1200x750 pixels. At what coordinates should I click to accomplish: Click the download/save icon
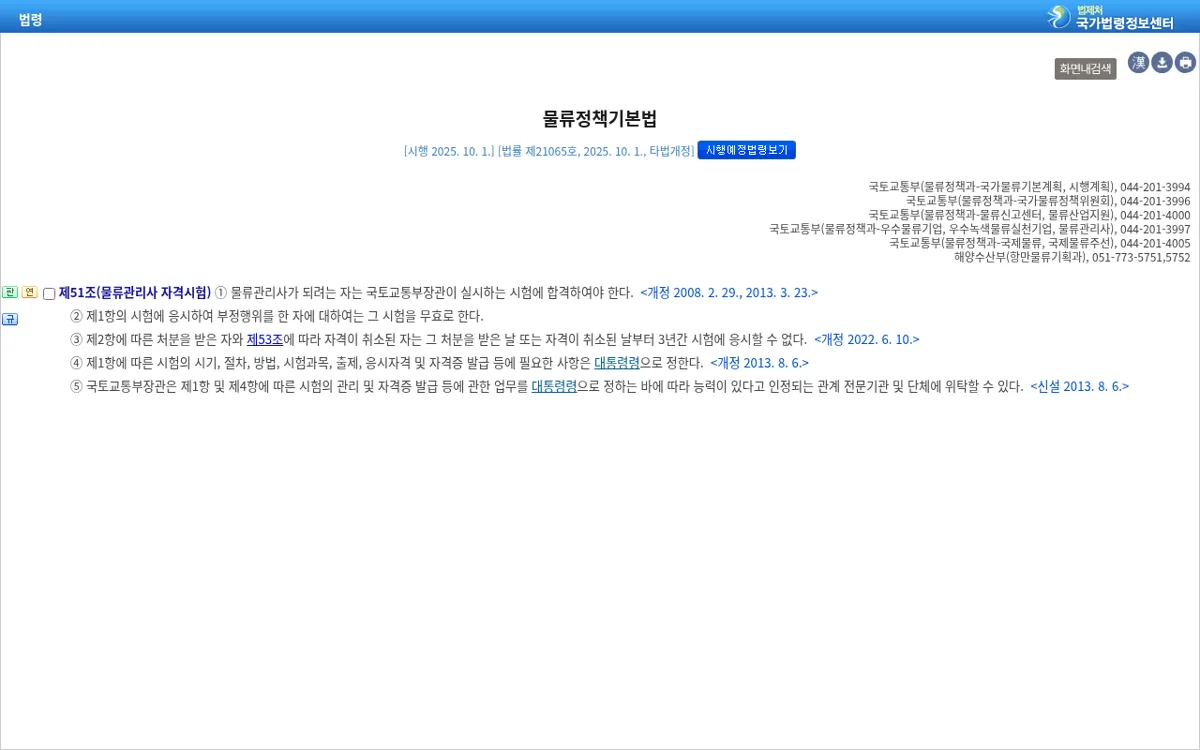point(1162,63)
